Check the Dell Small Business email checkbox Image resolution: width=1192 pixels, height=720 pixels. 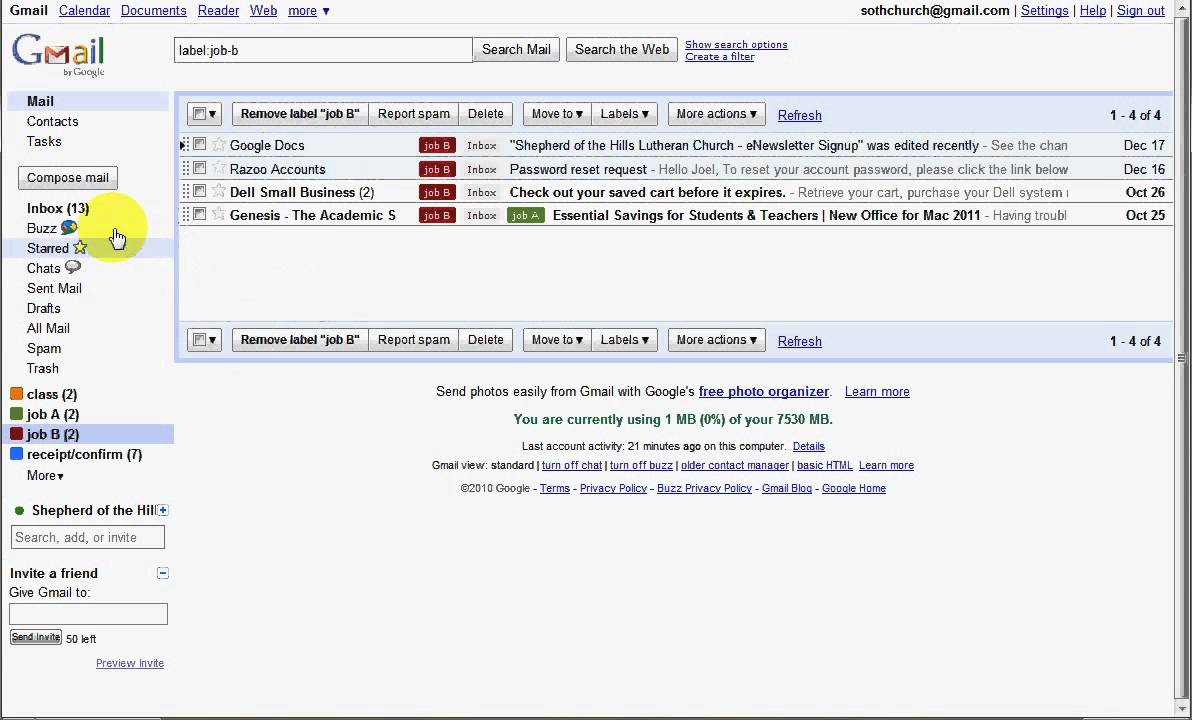point(199,191)
